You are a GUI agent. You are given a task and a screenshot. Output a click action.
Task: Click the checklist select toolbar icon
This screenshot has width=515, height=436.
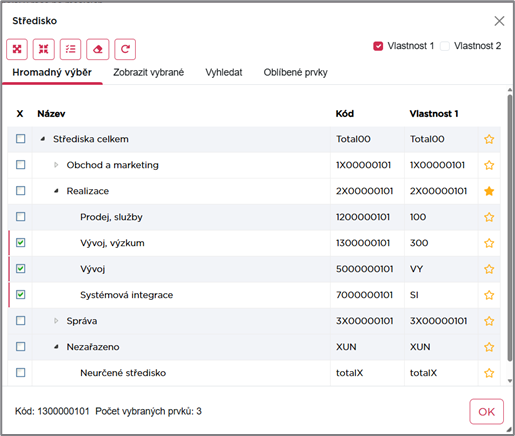(x=70, y=49)
